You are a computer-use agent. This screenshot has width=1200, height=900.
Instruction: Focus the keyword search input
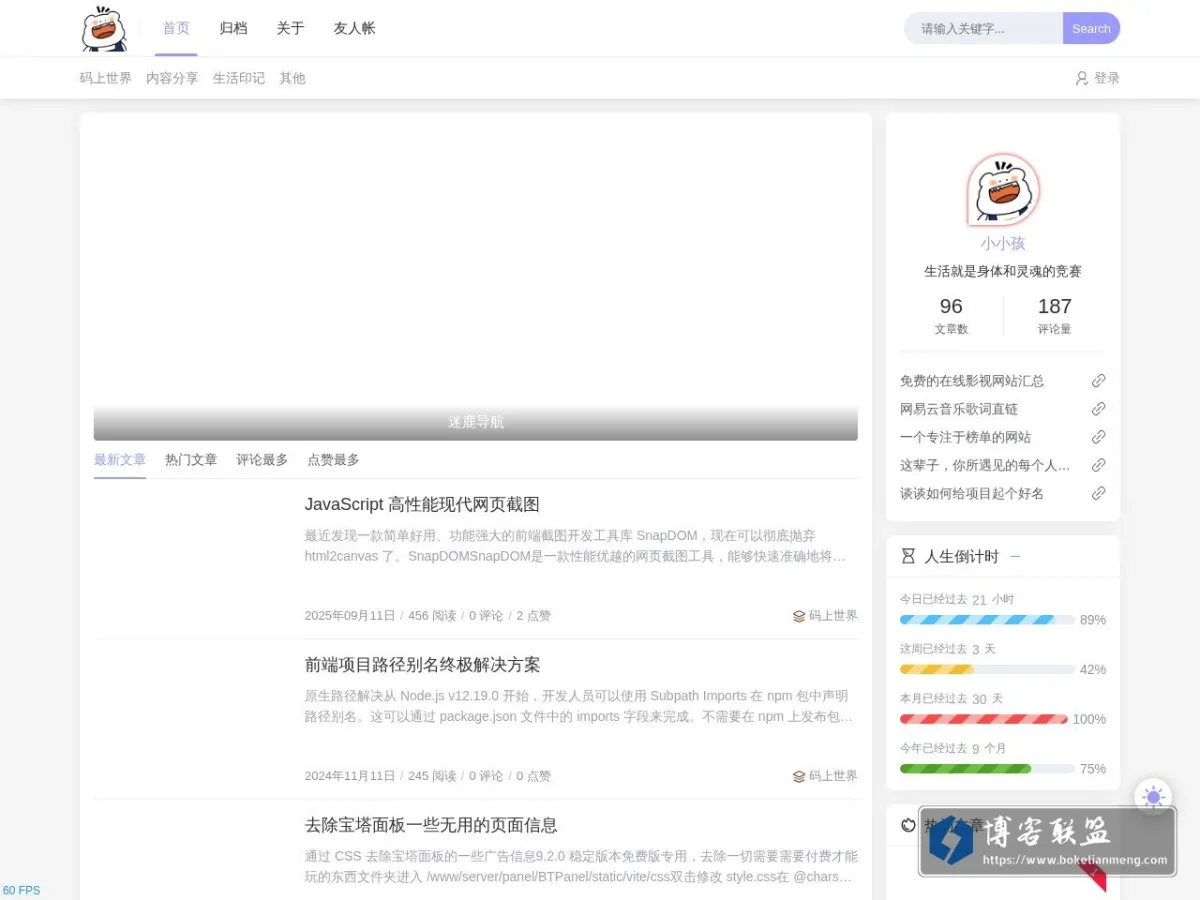click(x=984, y=28)
